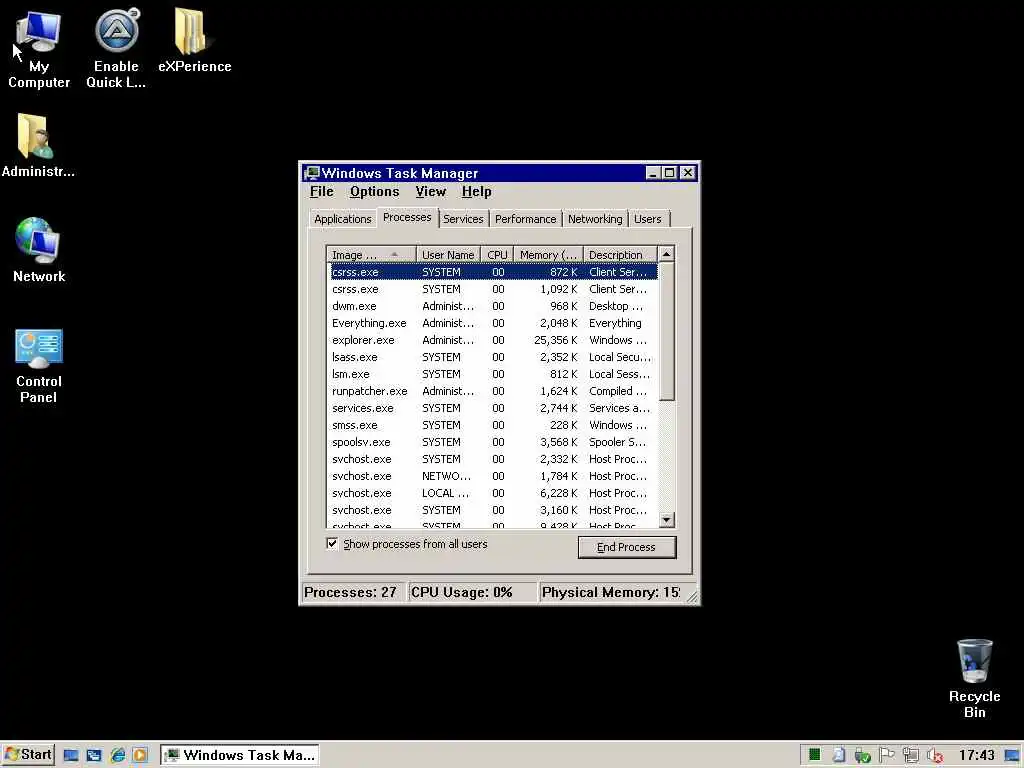This screenshot has width=1024, height=768.
Task: Click the Physical Memory status entry
Action: click(x=611, y=592)
